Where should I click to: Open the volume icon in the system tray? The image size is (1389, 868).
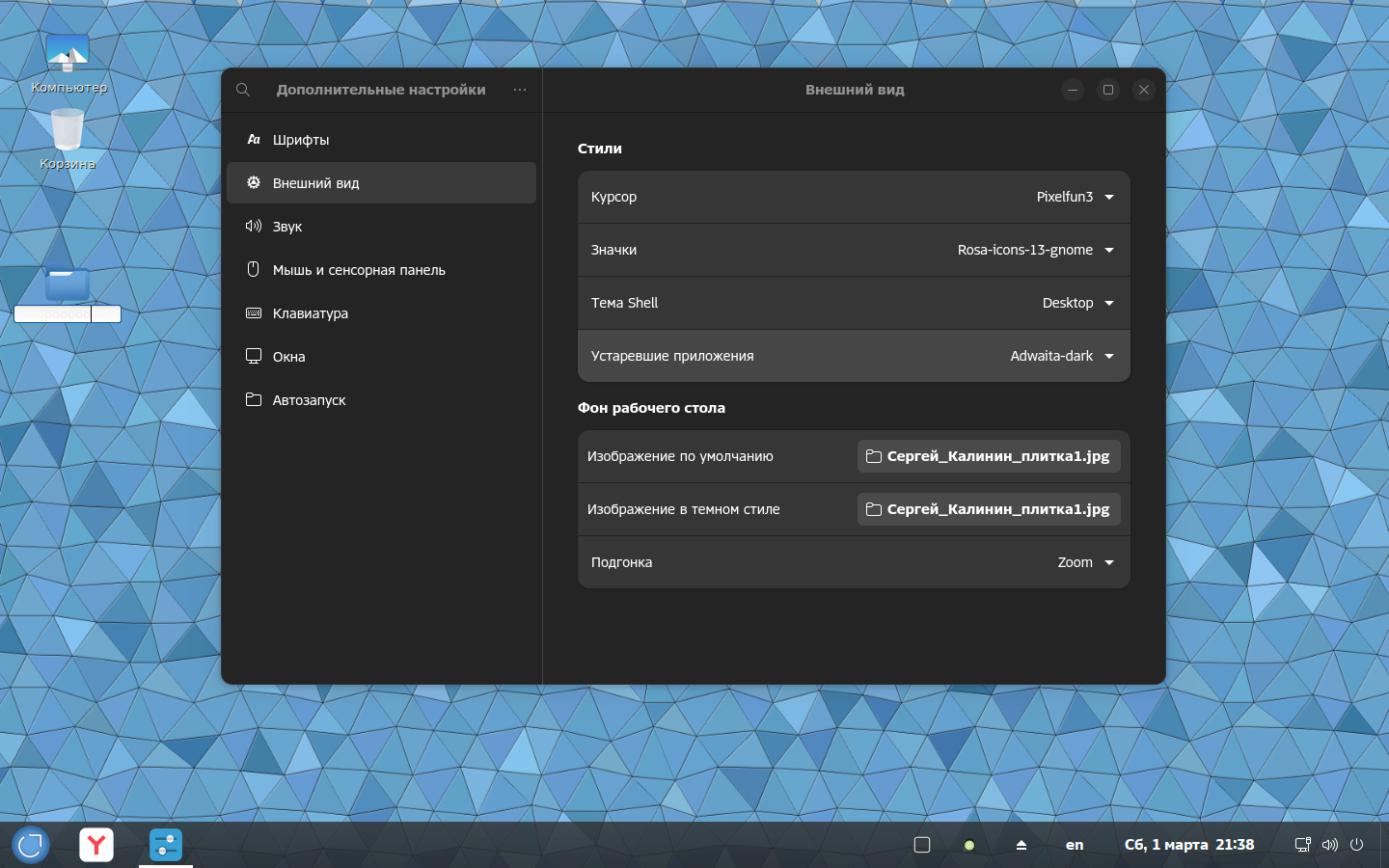click(x=1329, y=845)
